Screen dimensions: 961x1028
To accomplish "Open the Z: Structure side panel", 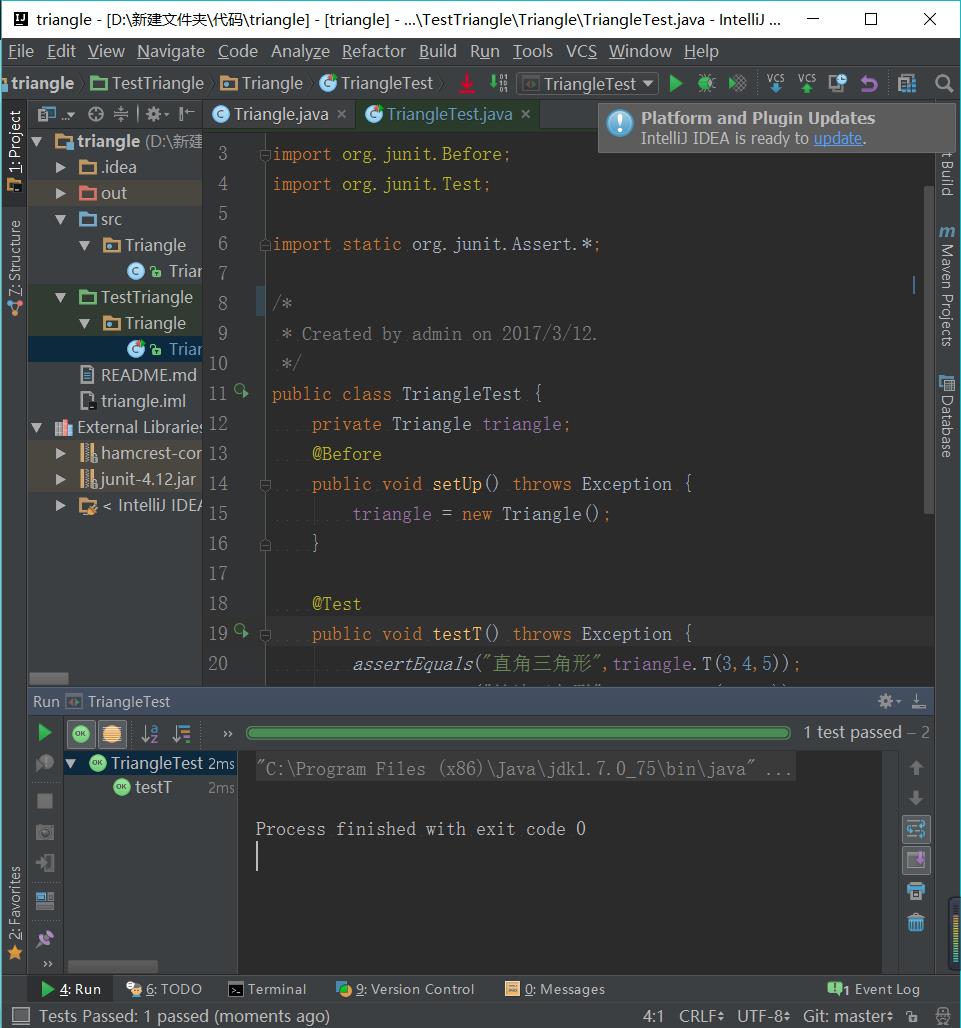I will (x=14, y=267).
